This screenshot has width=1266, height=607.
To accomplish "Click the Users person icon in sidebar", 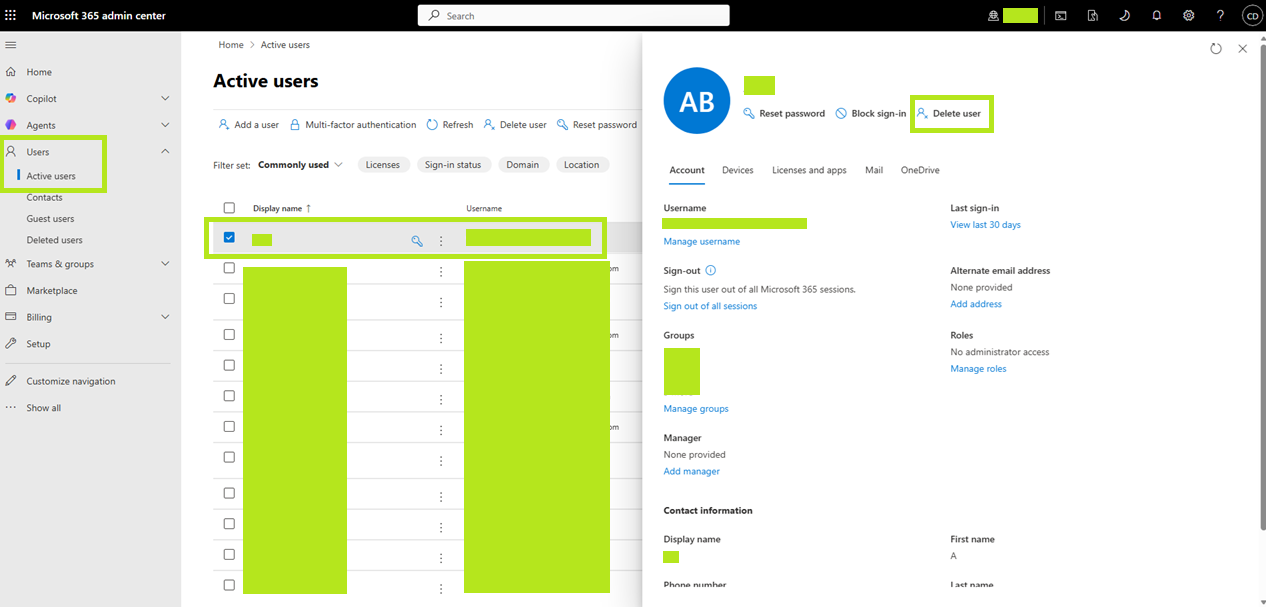I will 11,152.
